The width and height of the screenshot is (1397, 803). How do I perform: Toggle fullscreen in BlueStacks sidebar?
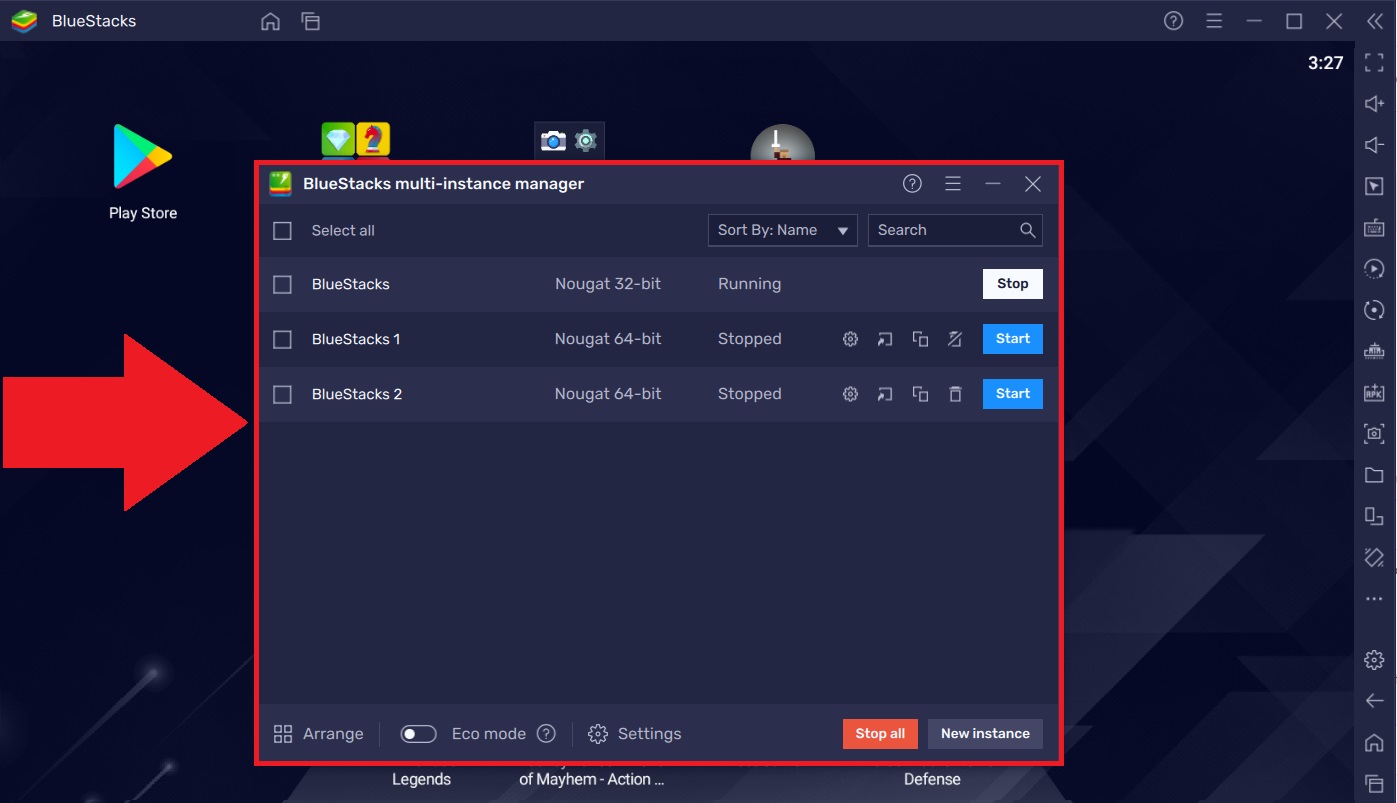pos(1374,62)
